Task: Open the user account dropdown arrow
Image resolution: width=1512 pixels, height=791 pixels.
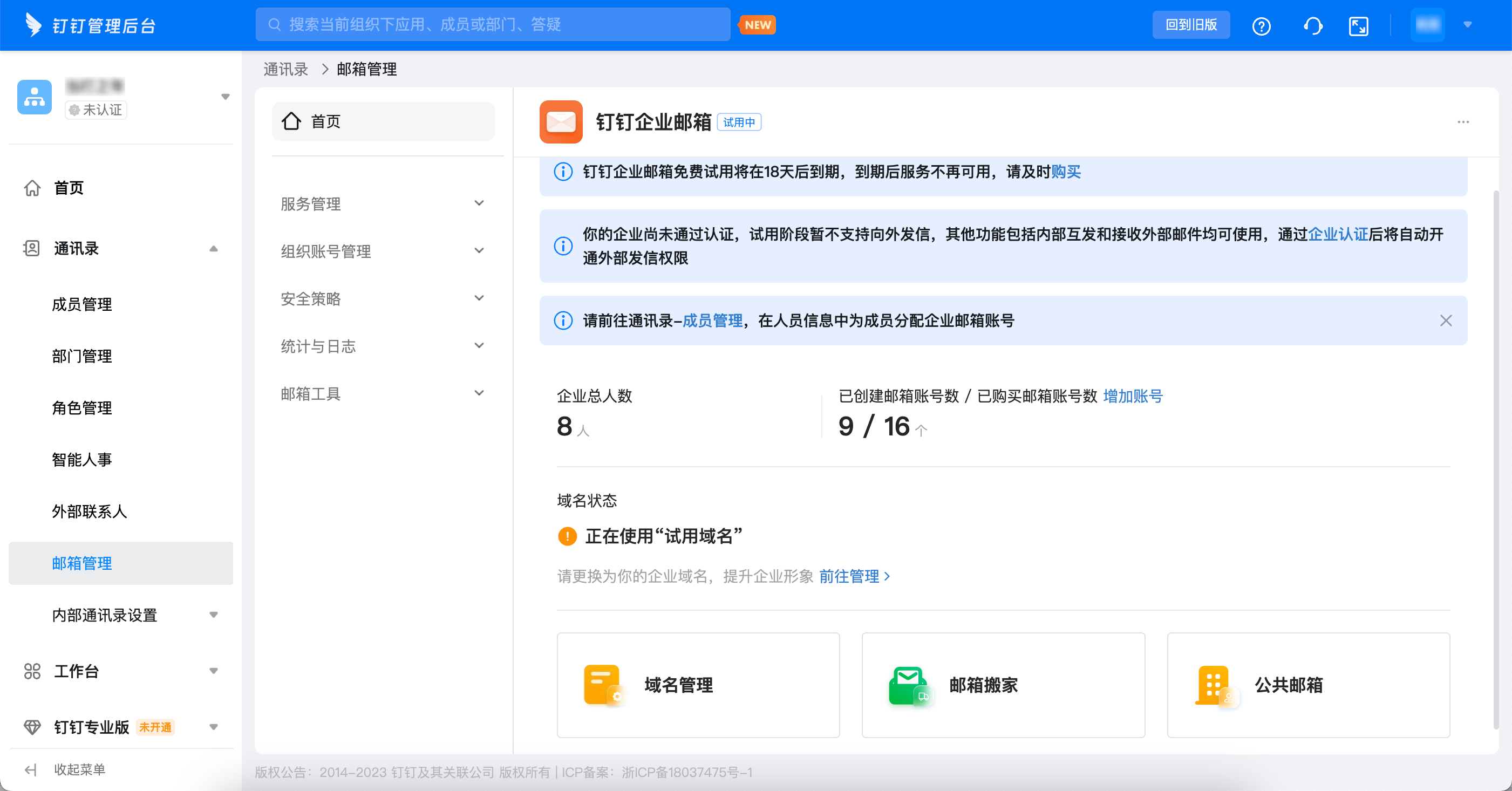Action: 1467,25
